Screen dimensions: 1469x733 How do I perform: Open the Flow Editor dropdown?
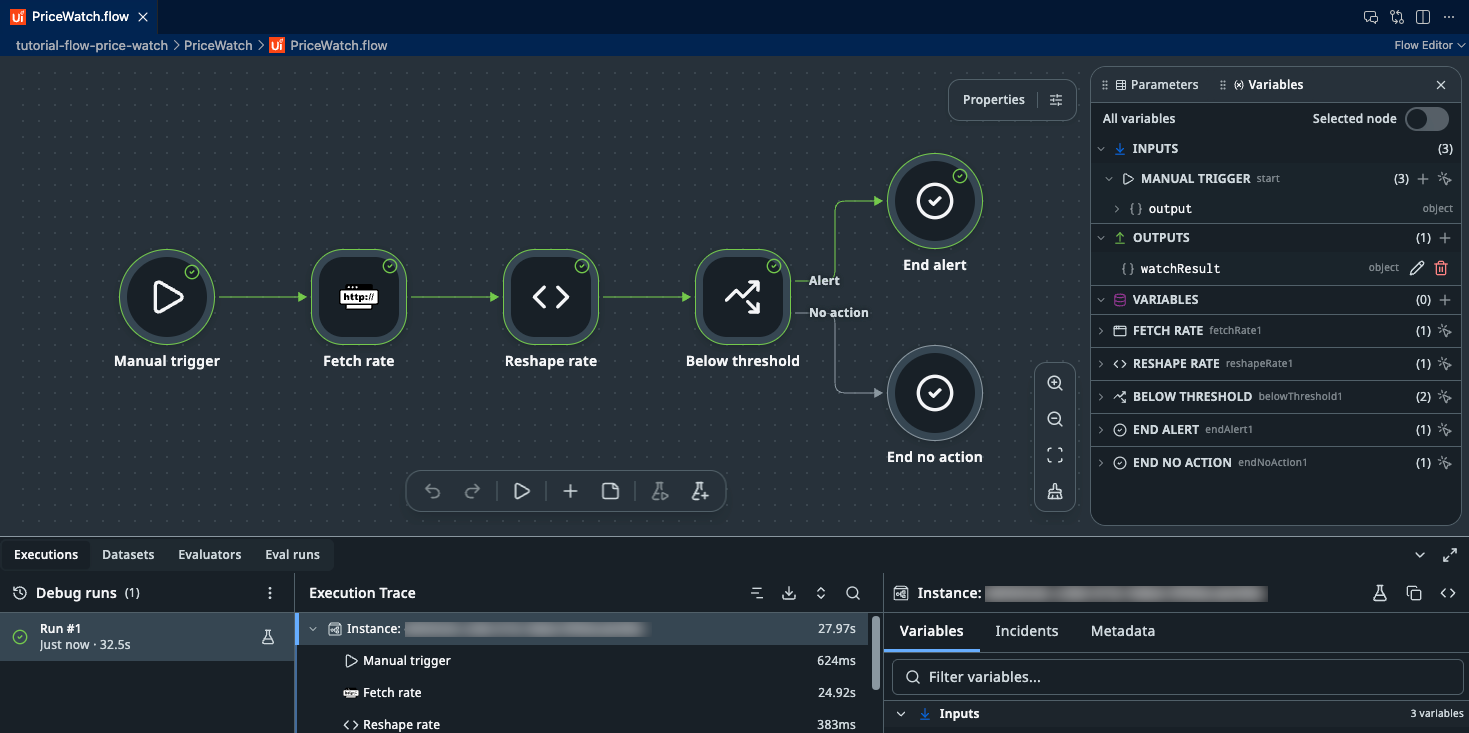click(1430, 45)
